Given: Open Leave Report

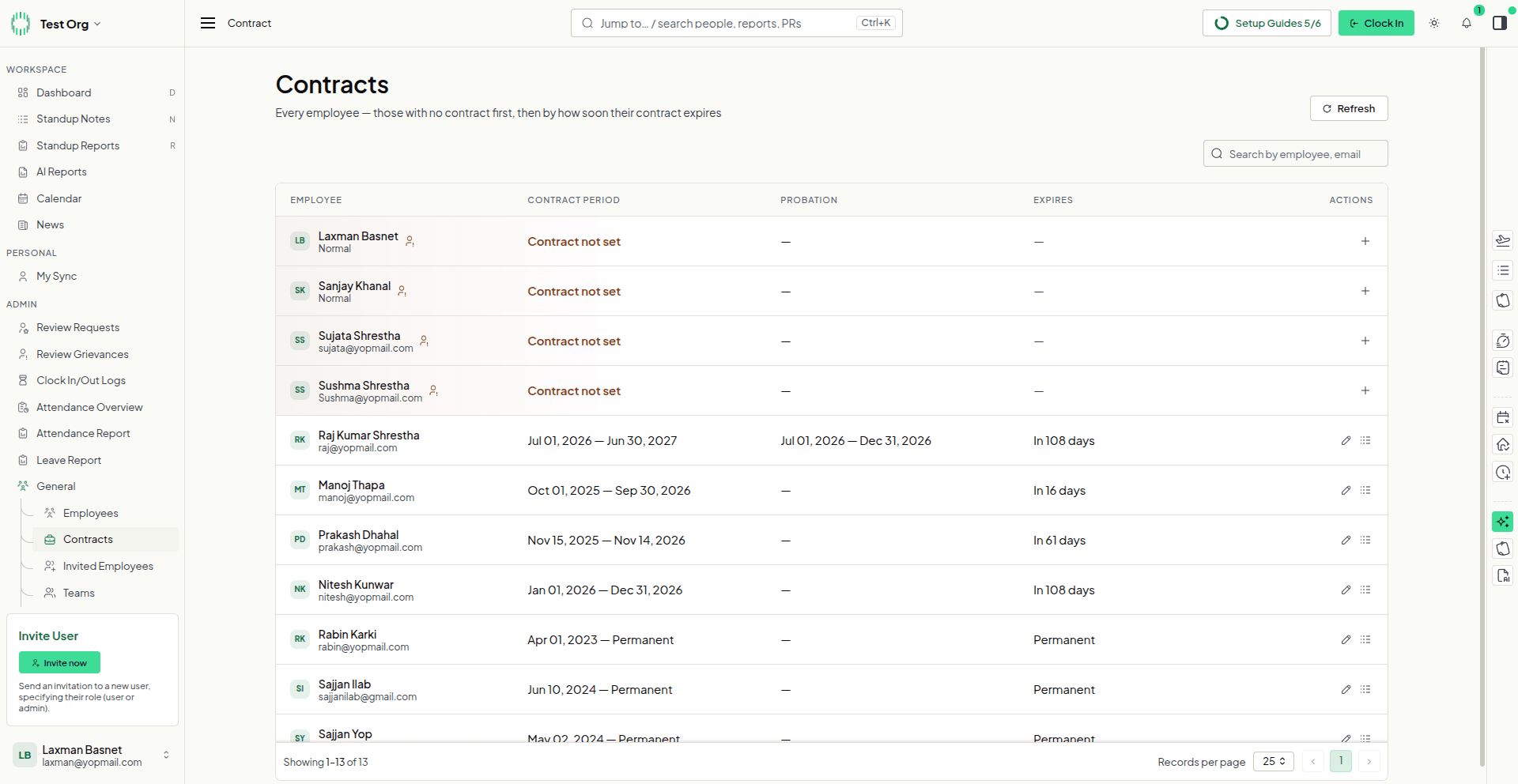Looking at the screenshot, I should tap(93, 460).
